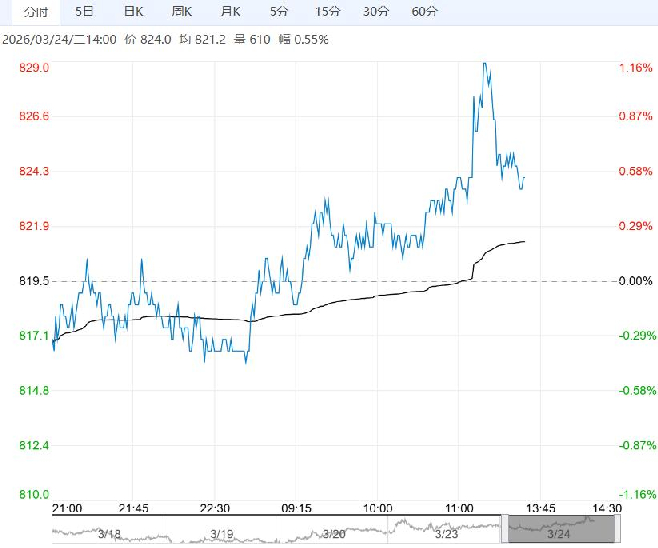Select the 日K daily candlestick tab
This screenshot has width=658, height=548.
[132, 12]
